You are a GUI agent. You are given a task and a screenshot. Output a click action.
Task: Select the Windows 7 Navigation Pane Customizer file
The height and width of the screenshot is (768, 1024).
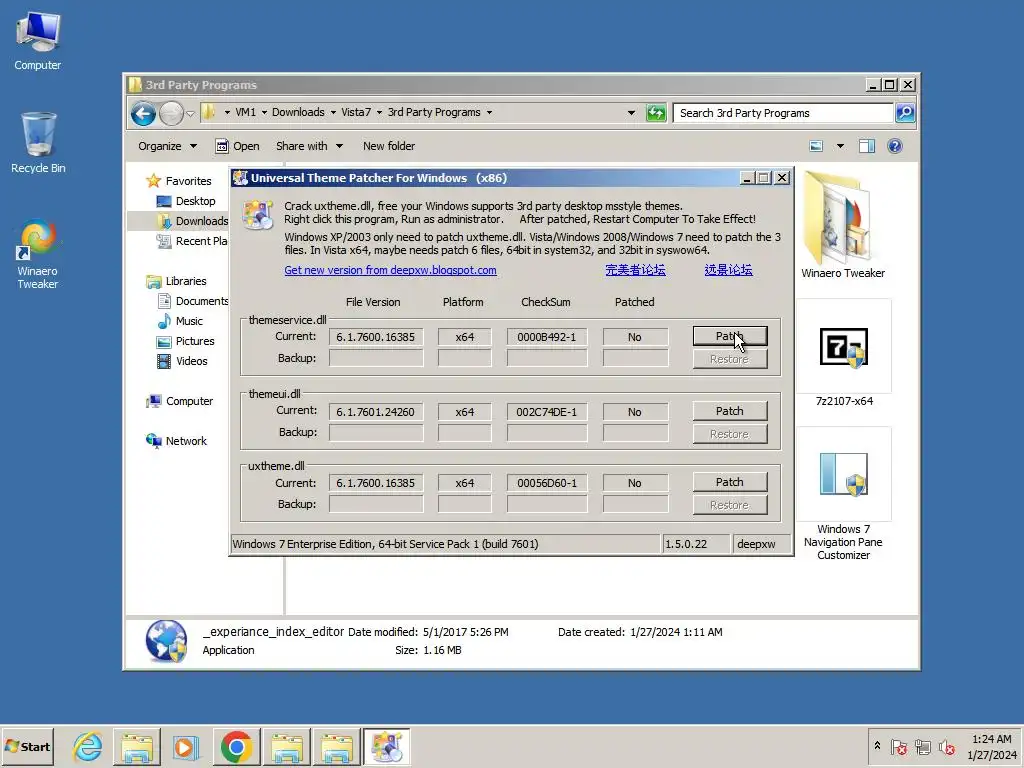(x=844, y=495)
